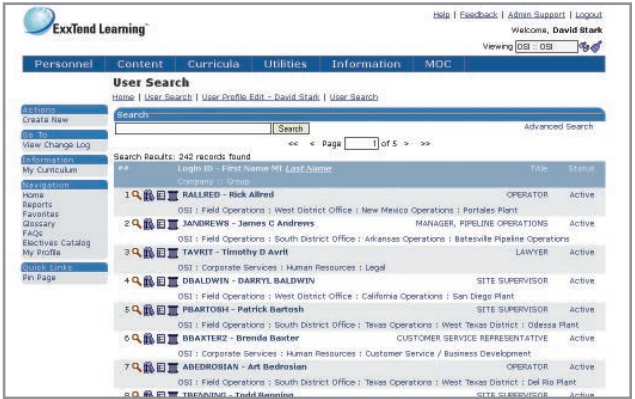Click list document icon for ABEDROSIAN row

tap(161, 367)
